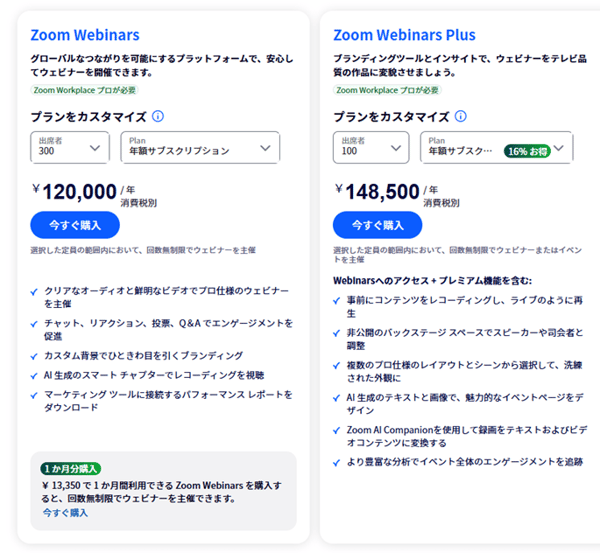Click Zoom Workplace プロが必要 tag under Webinars Plus
This screenshot has width=600, height=553.
point(387,90)
